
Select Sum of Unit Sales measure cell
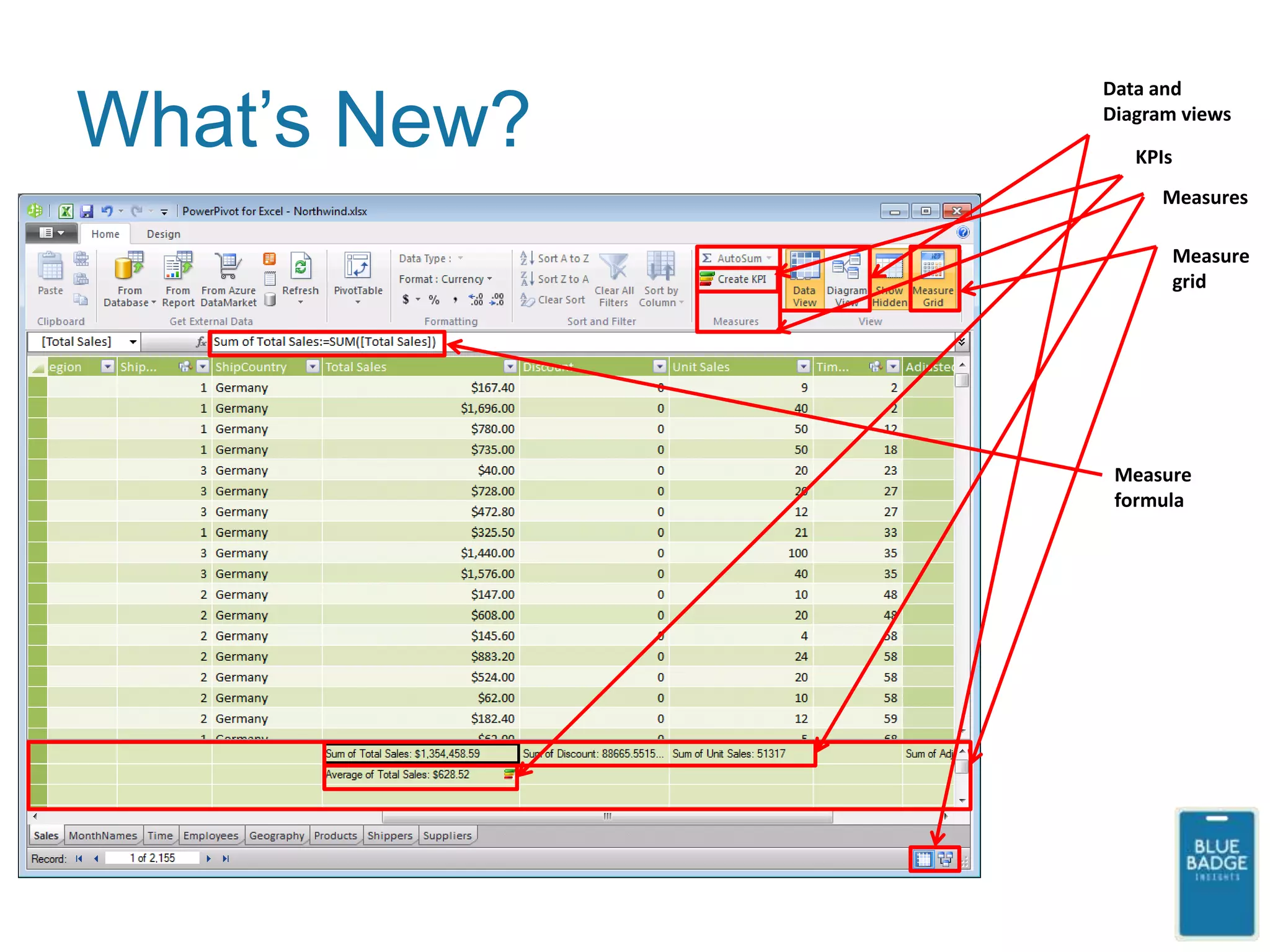(741, 754)
